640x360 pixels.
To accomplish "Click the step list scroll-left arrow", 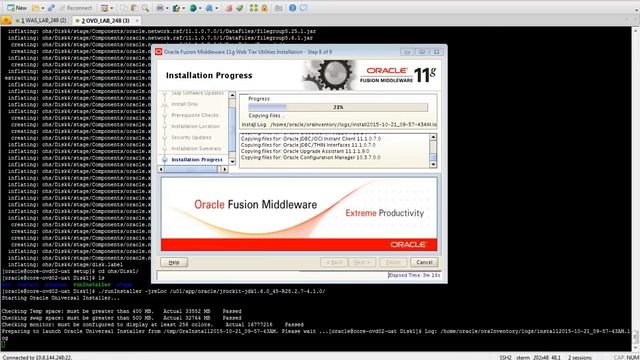I will (x=161, y=169).
